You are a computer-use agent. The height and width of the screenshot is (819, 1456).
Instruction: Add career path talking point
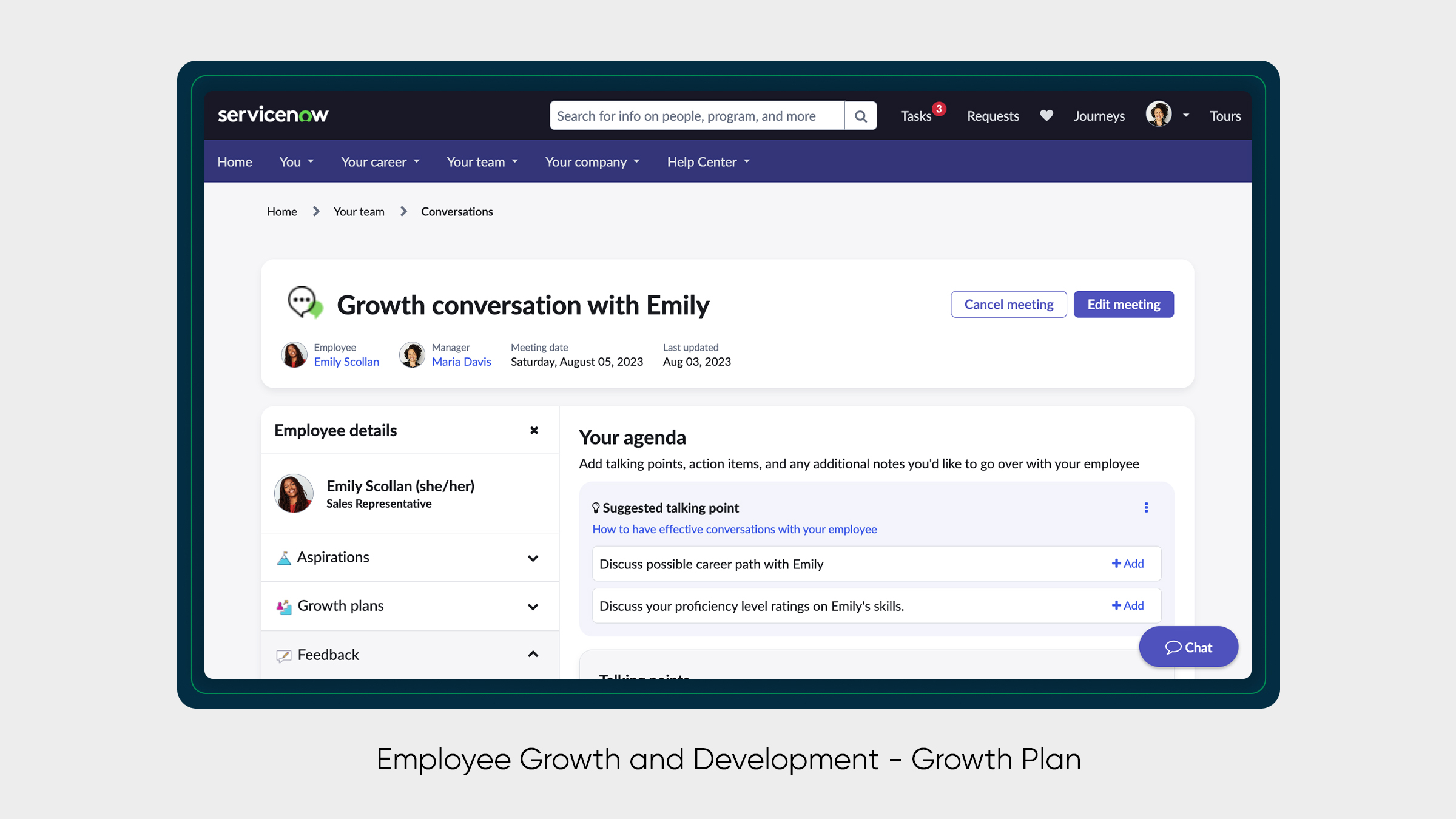coord(1127,564)
